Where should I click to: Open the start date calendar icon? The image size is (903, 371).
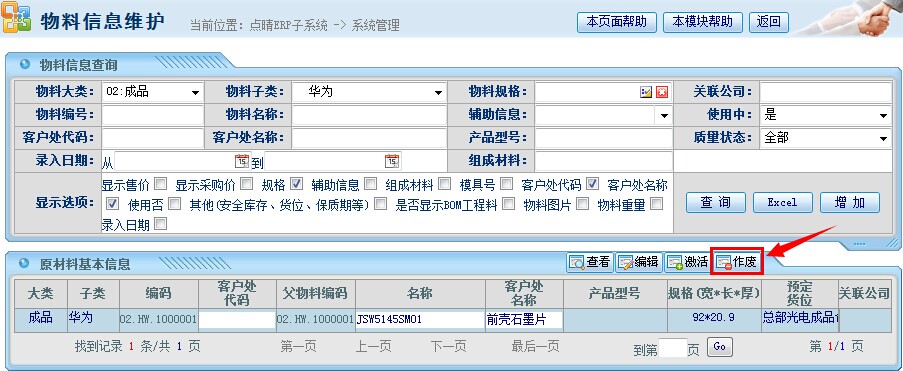(x=242, y=161)
